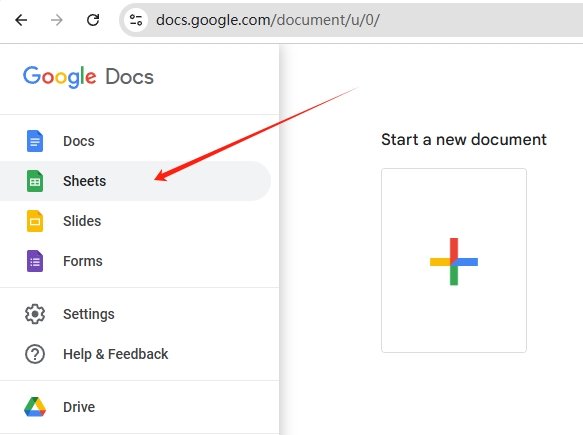583x435 pixels.
Task: Click the Help question mark icon
Action: (35, 354)
